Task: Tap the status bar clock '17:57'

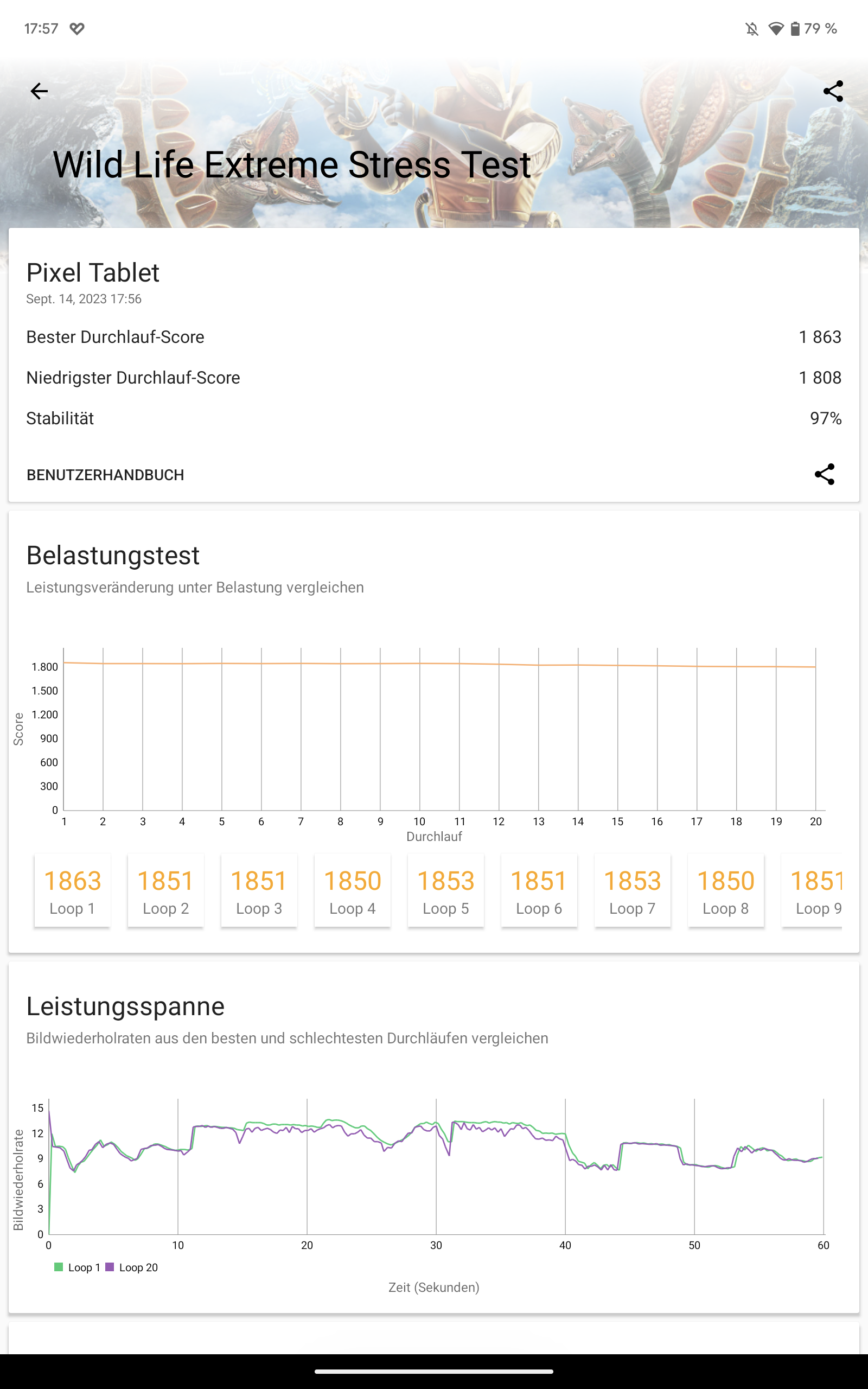Action: coord(41,29)
